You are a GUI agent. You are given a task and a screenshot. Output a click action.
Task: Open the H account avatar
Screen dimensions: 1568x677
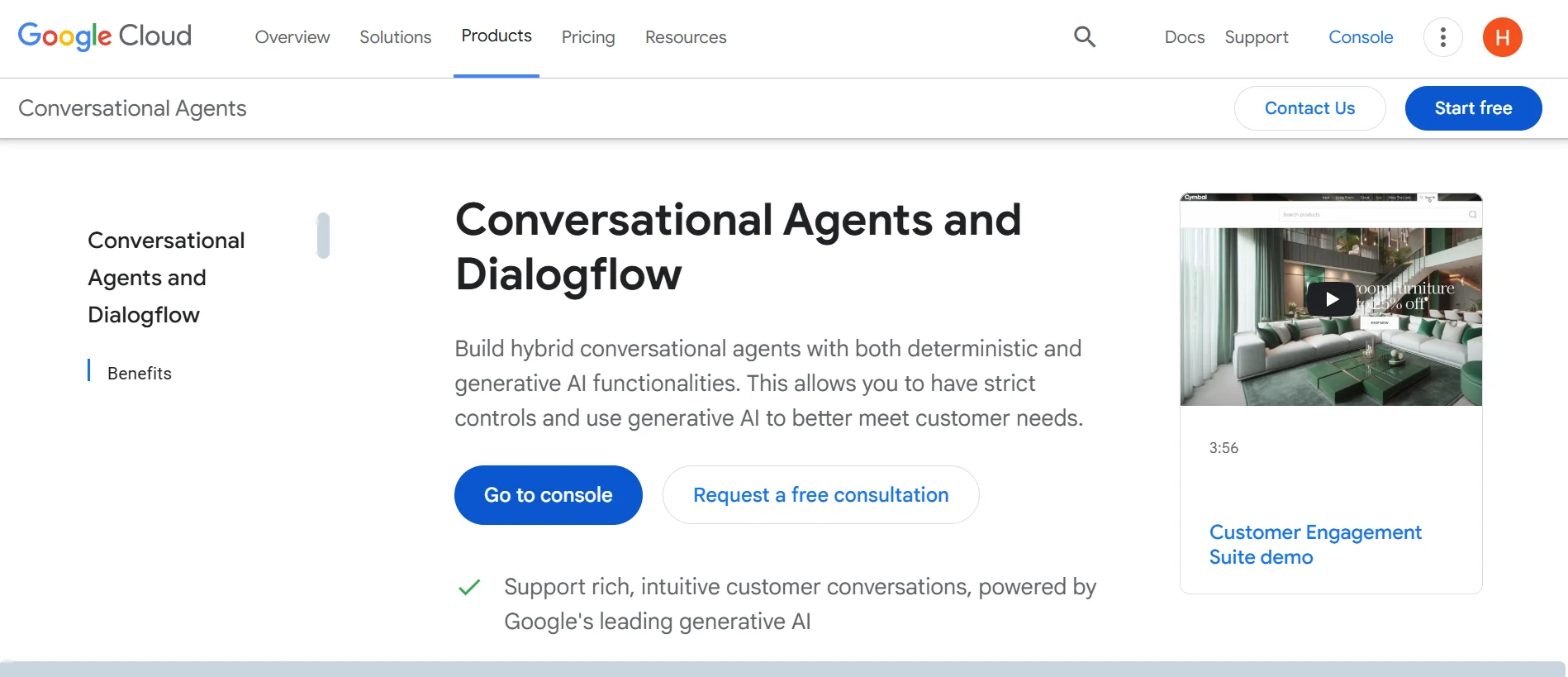click(x=1502, y=37)
